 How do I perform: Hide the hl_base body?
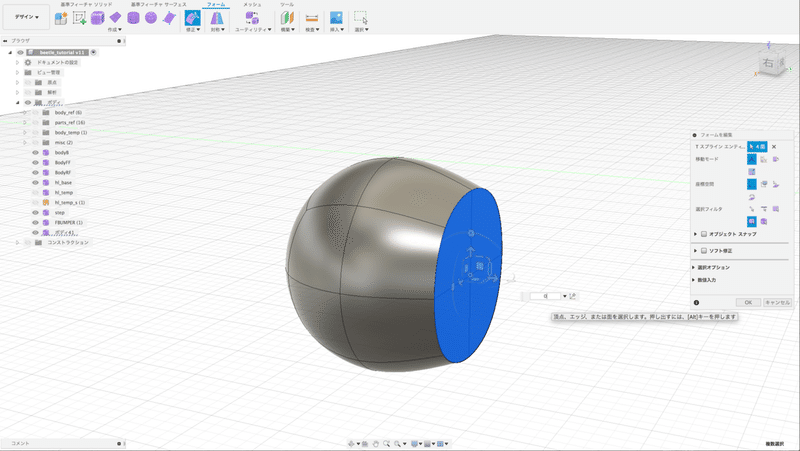click(x=35, y=182)
